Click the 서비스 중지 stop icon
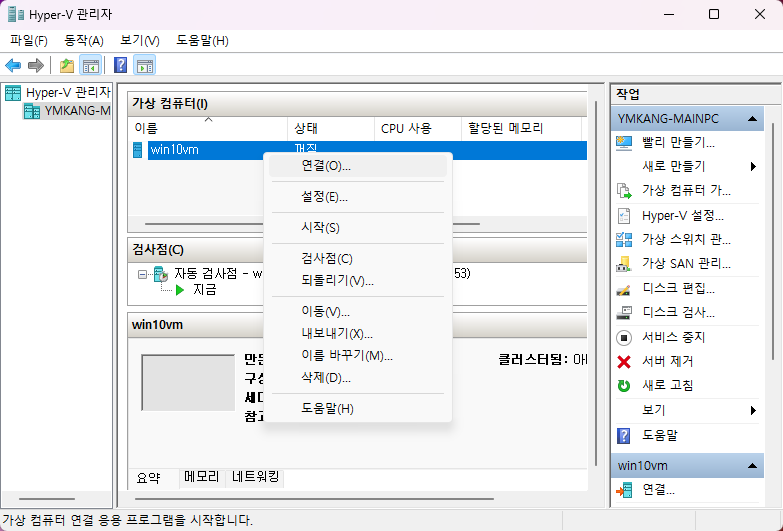The height and width of the screenshot is (531, 783). pyautogui.click(x=624, y=338)
